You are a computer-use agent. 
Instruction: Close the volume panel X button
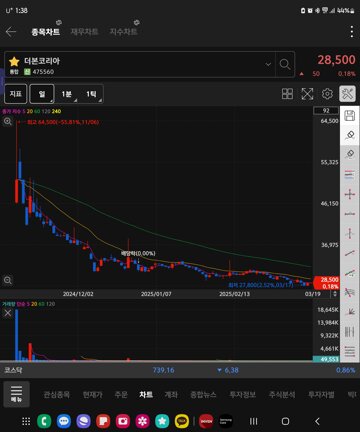point(8,313)
